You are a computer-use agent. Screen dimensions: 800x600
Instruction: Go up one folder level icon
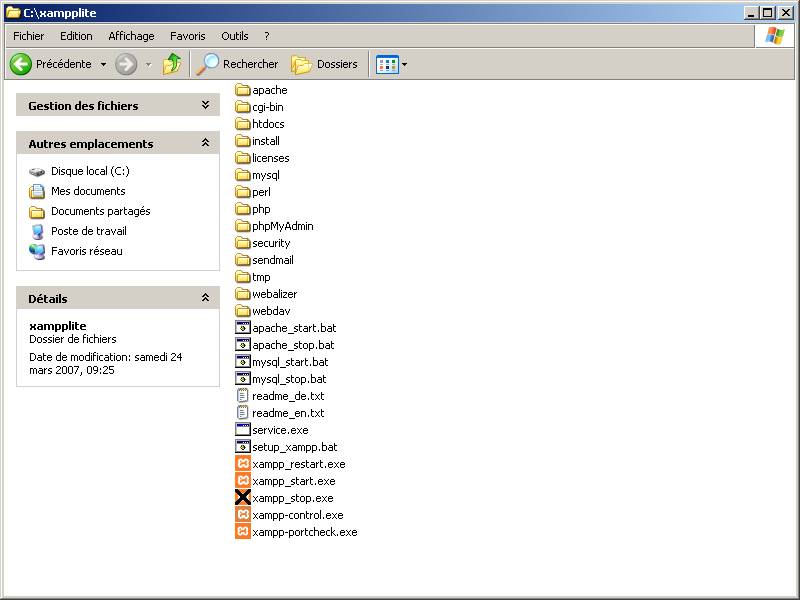pyautogui.click(x=172, y=64)
